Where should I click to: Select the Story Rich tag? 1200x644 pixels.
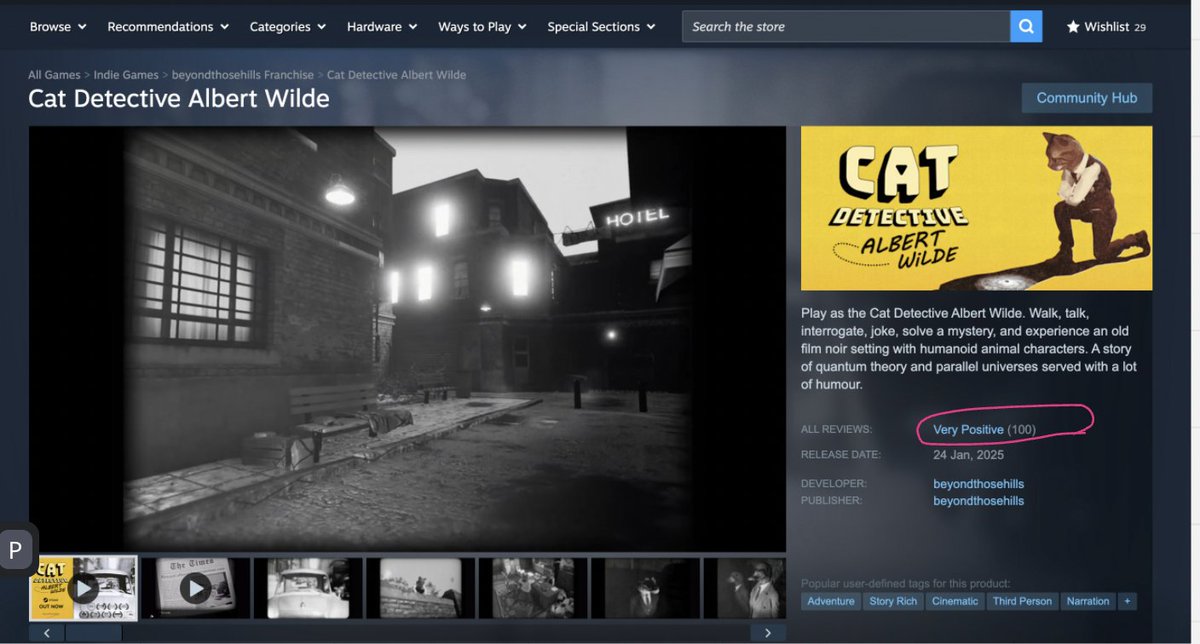(893, 601)
